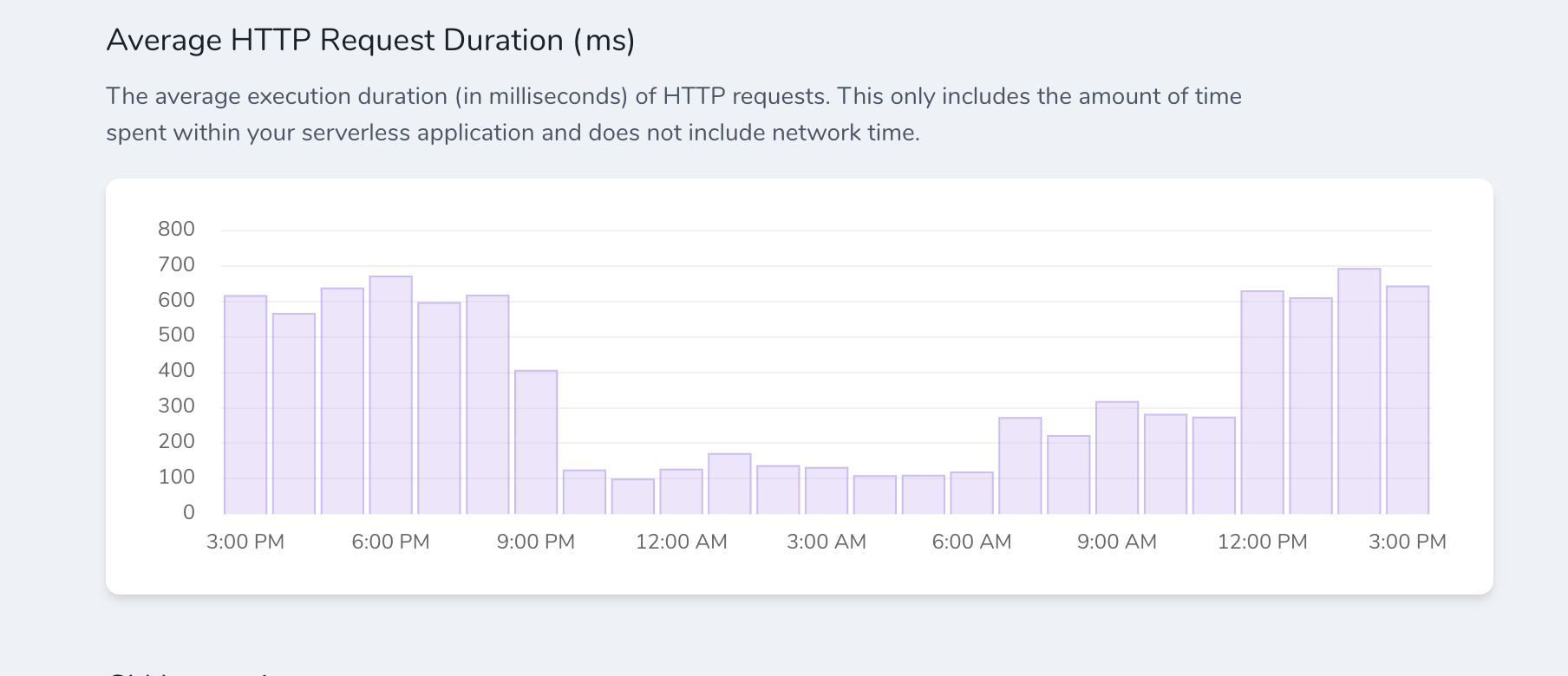Click the 6:00 AM axis label
This screenshot has width=1568, height=676.
[x=971, y=542]
